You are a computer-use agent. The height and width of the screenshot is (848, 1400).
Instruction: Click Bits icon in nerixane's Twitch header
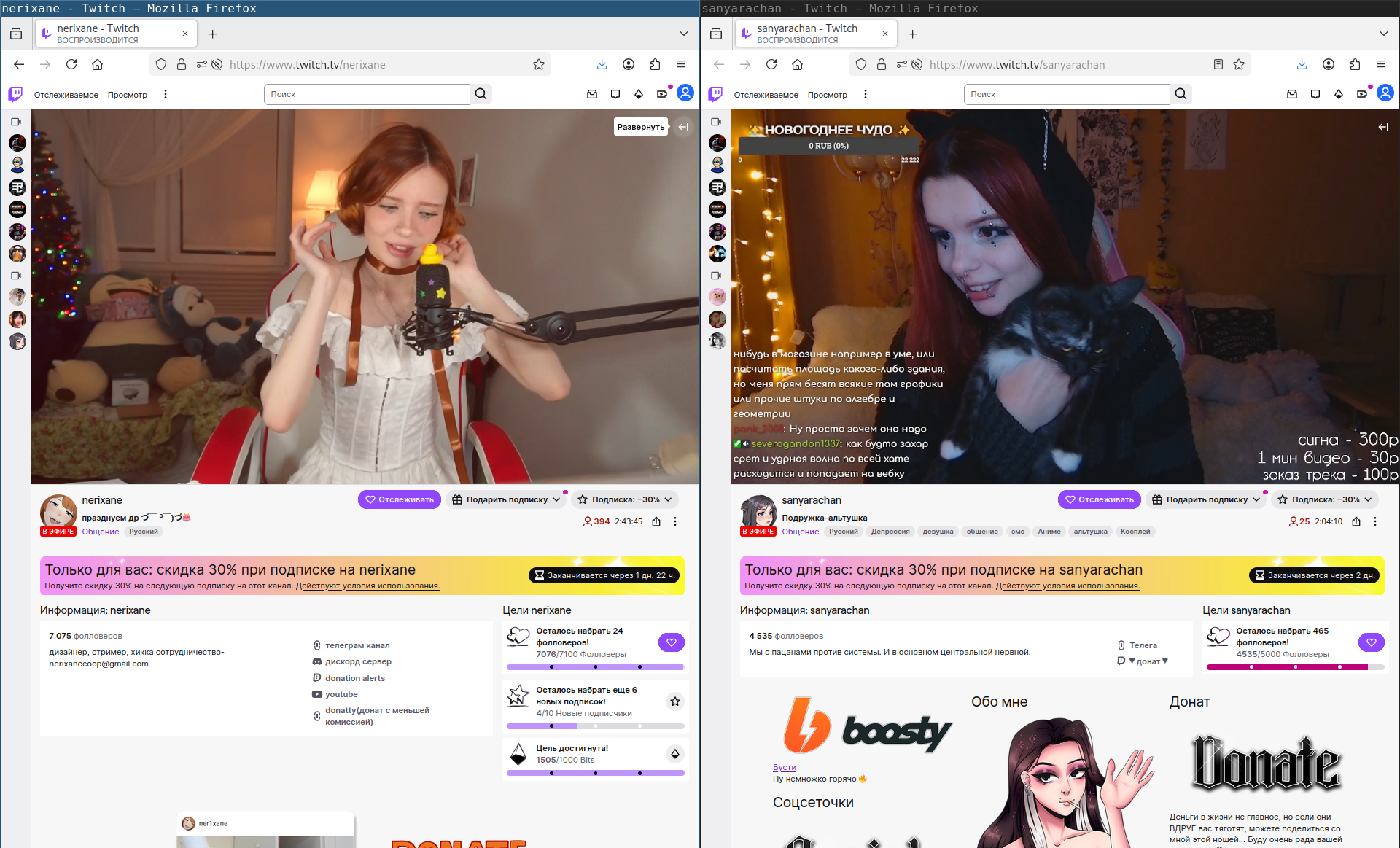tap(639, 94)
